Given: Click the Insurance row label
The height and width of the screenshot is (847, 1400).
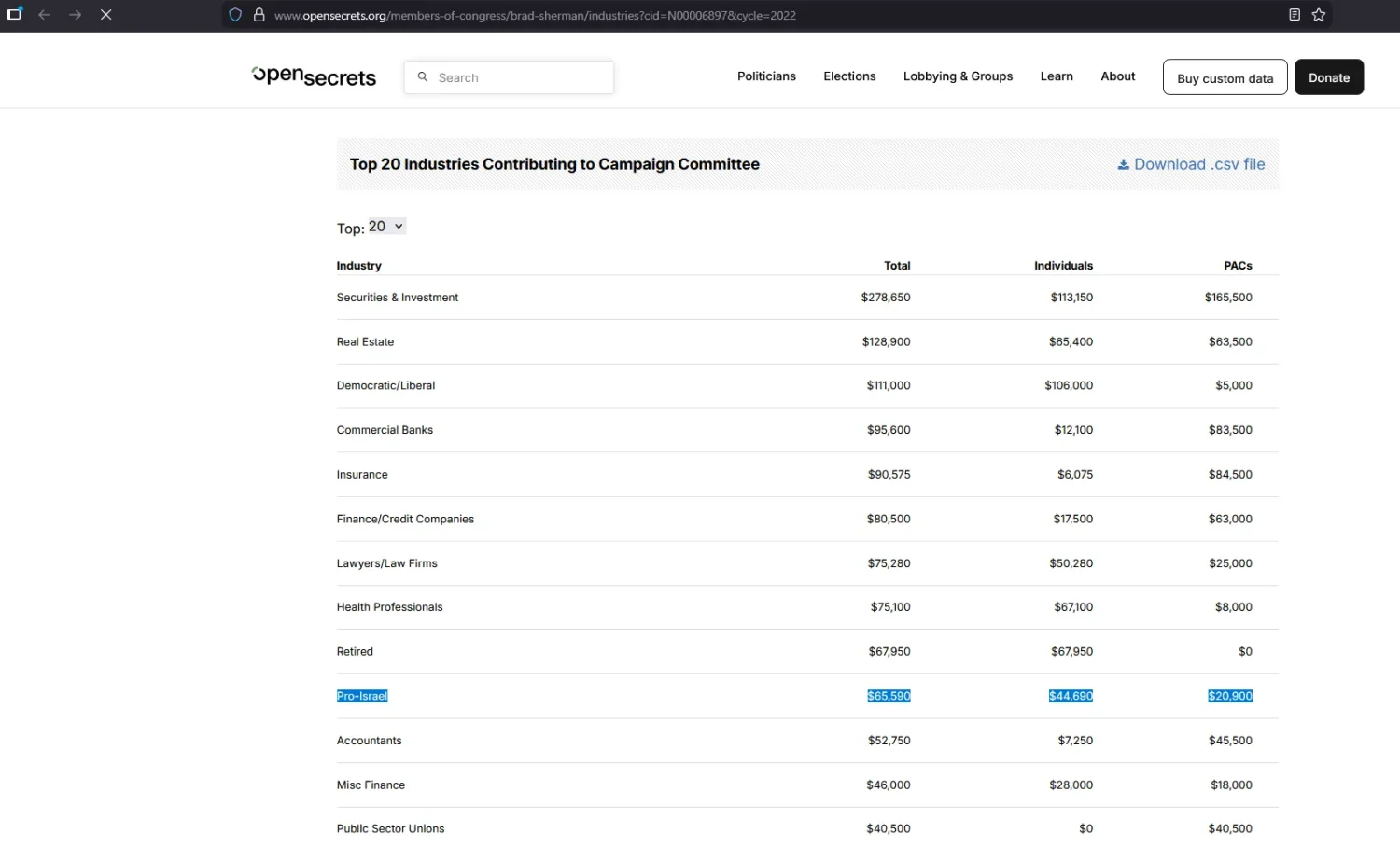Looking at the screenshot, I should coord(362,475).
